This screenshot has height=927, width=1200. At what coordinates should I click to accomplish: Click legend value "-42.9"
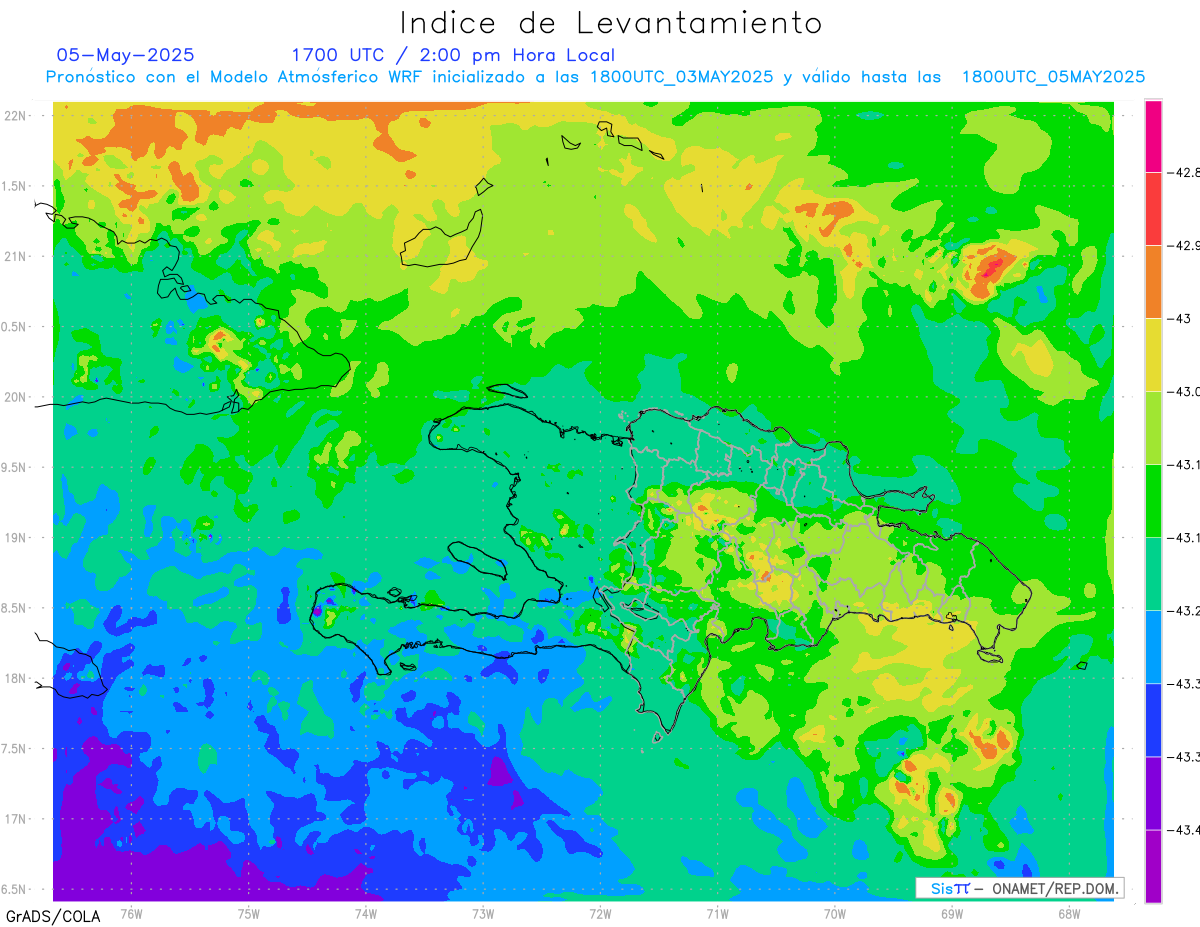pos(1184,245)
